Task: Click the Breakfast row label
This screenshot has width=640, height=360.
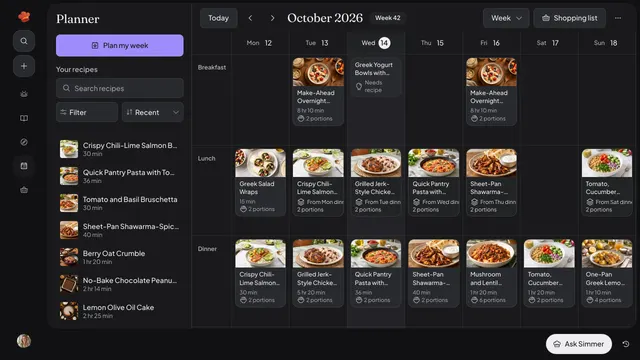Action: 212,67
